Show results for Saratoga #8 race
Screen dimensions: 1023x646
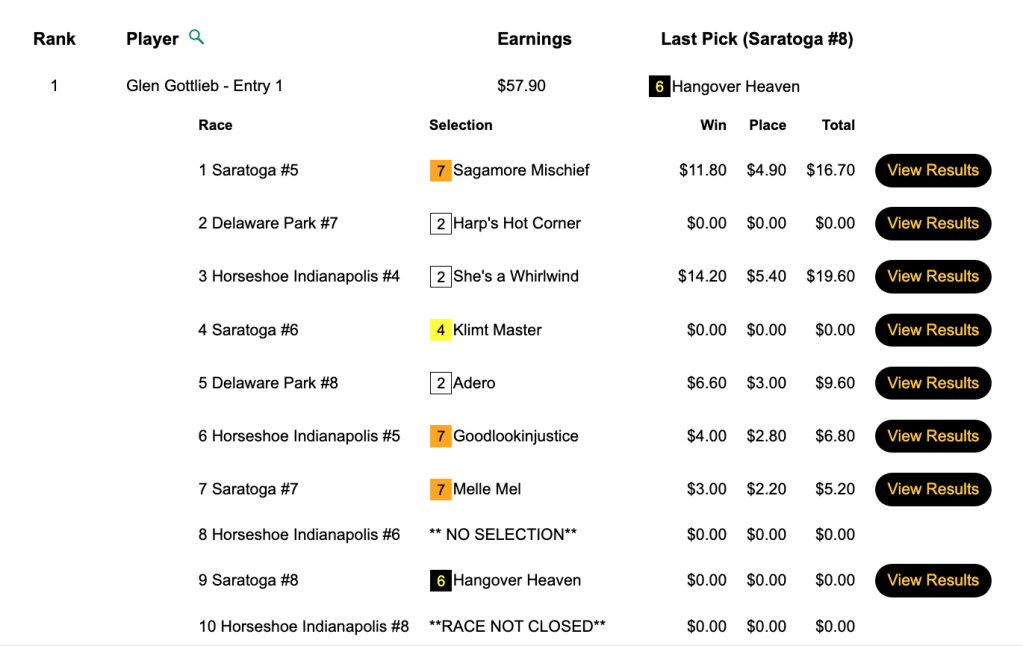(932, 580)
